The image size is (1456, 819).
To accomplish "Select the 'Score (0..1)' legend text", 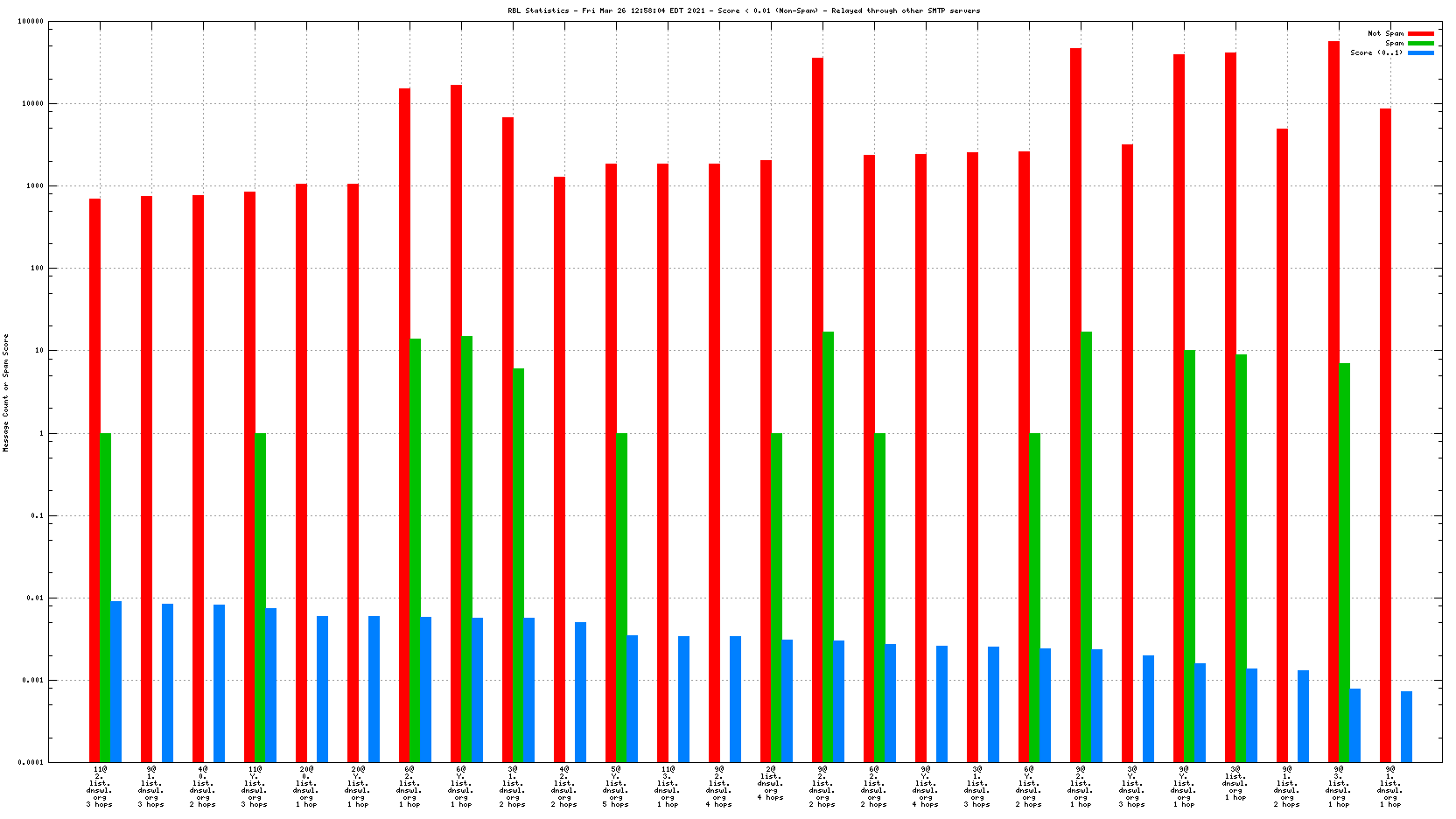I will [1375, 52].
